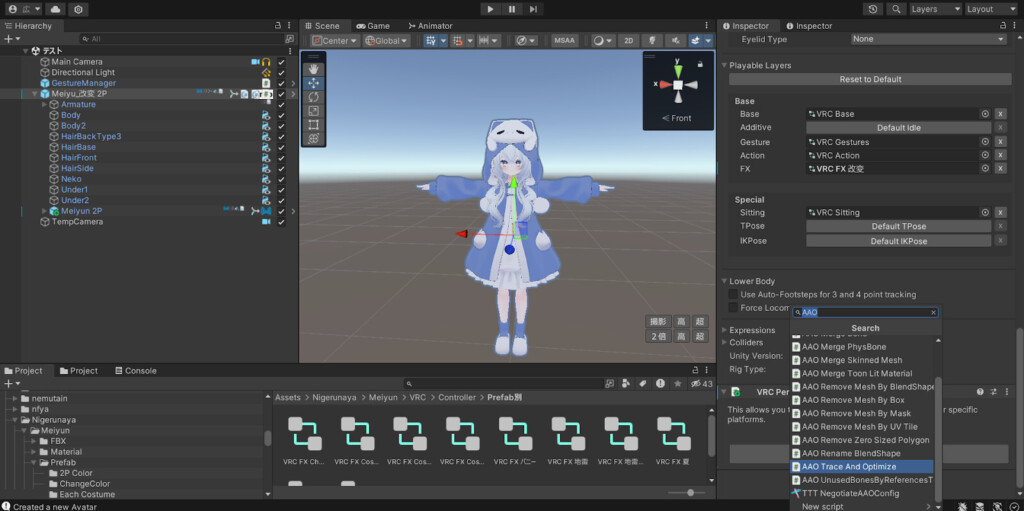Select the Rect tool
1024x511 pixels.
(313, 125)
